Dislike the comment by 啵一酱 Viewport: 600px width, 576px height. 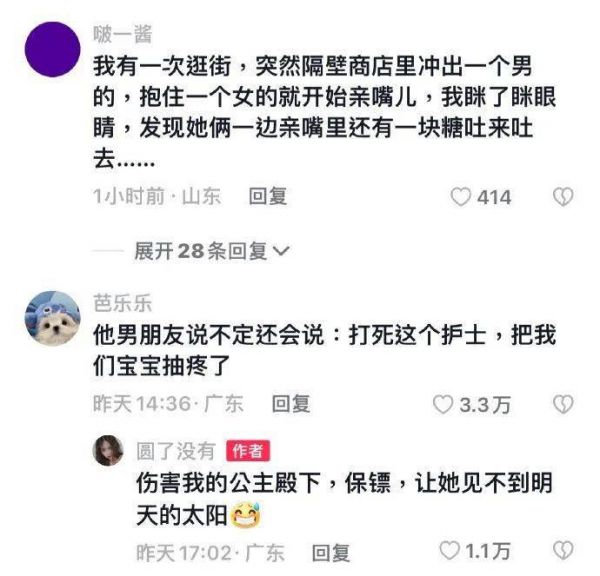point(563,197)
